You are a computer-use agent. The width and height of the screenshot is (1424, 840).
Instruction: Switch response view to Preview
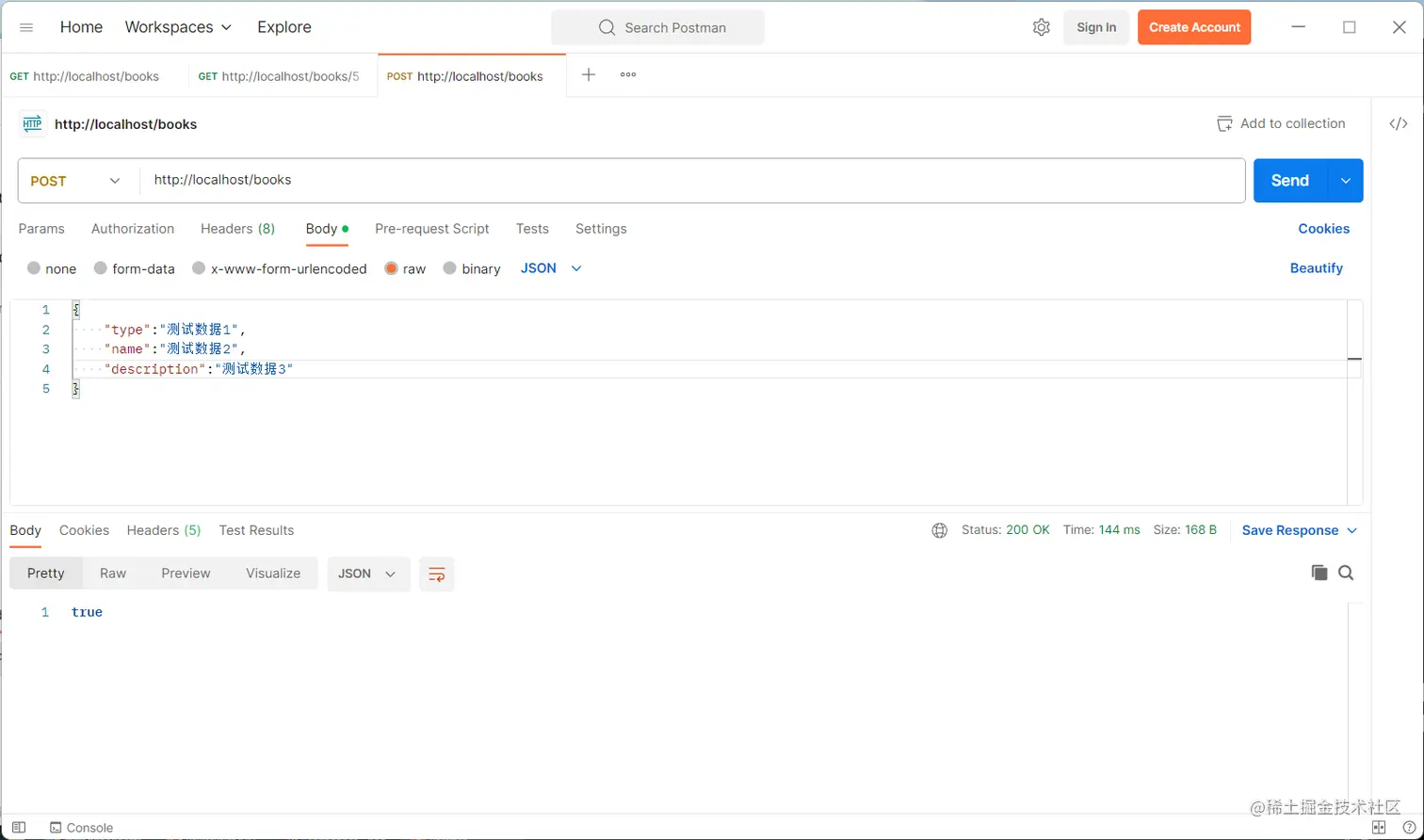[x=186, y=573]
